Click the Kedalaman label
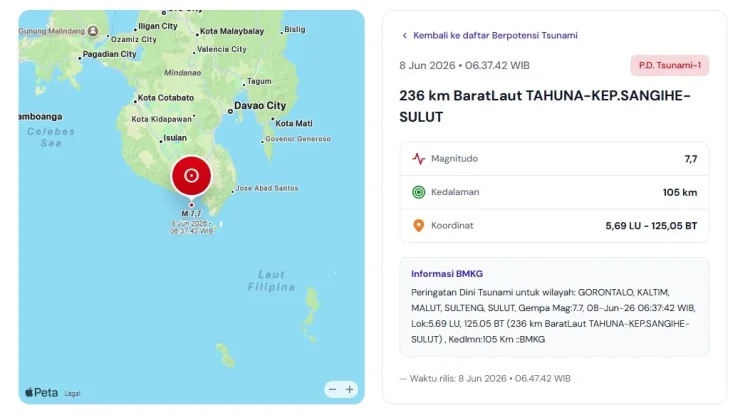 click(455, 192)
